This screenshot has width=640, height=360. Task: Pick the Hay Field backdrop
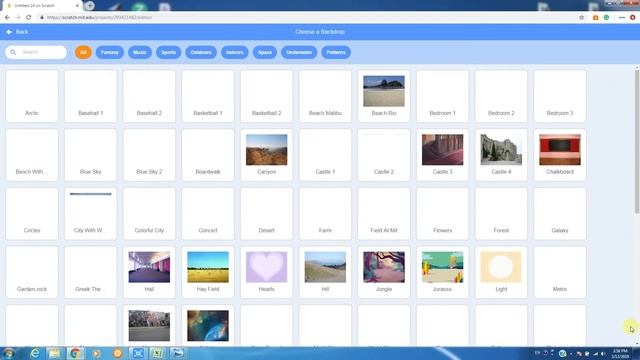coord(208,272)
